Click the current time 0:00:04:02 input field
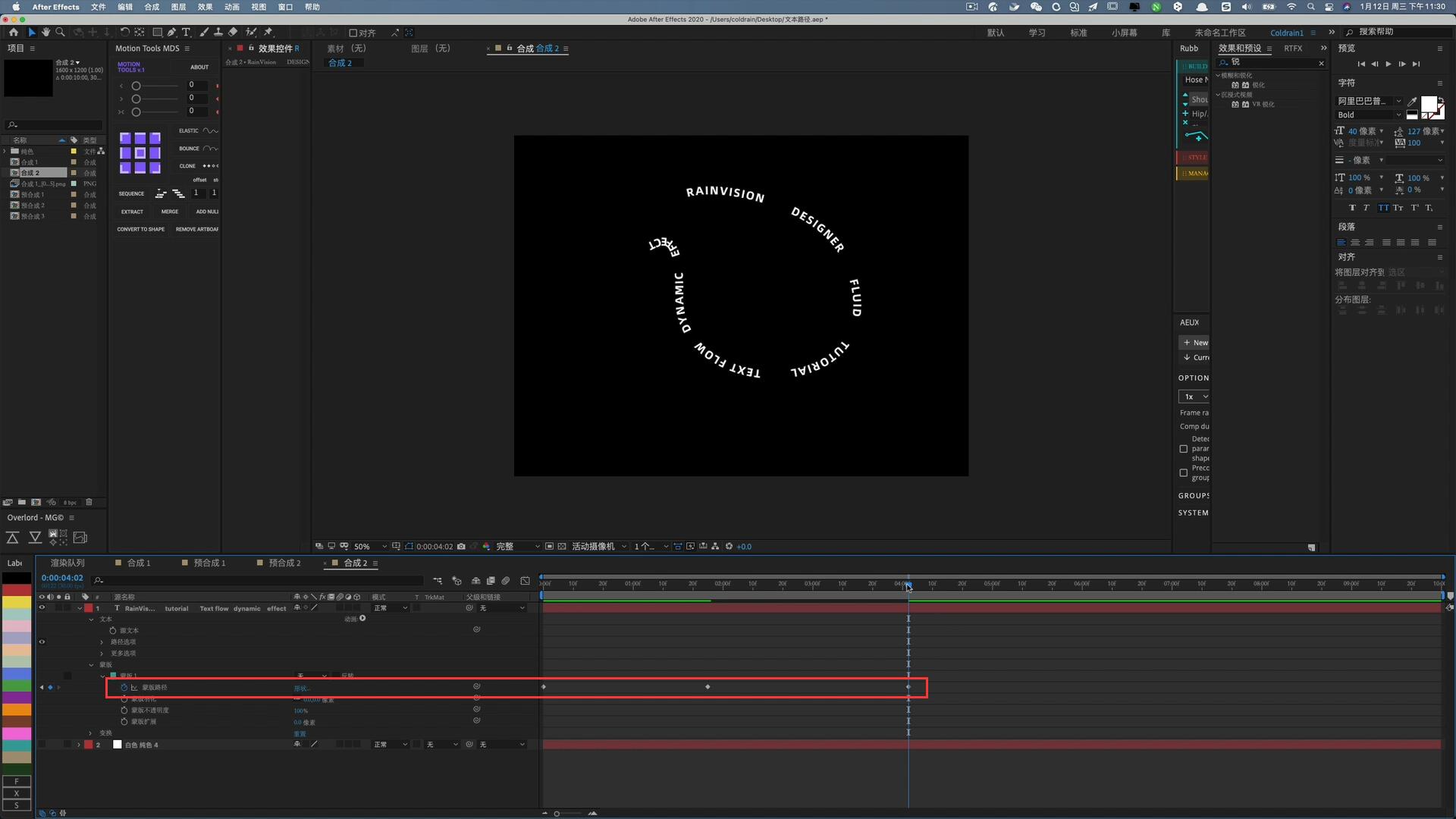Screen dimensions: 1456x819 pyautogui.click(x=62, y=578)
